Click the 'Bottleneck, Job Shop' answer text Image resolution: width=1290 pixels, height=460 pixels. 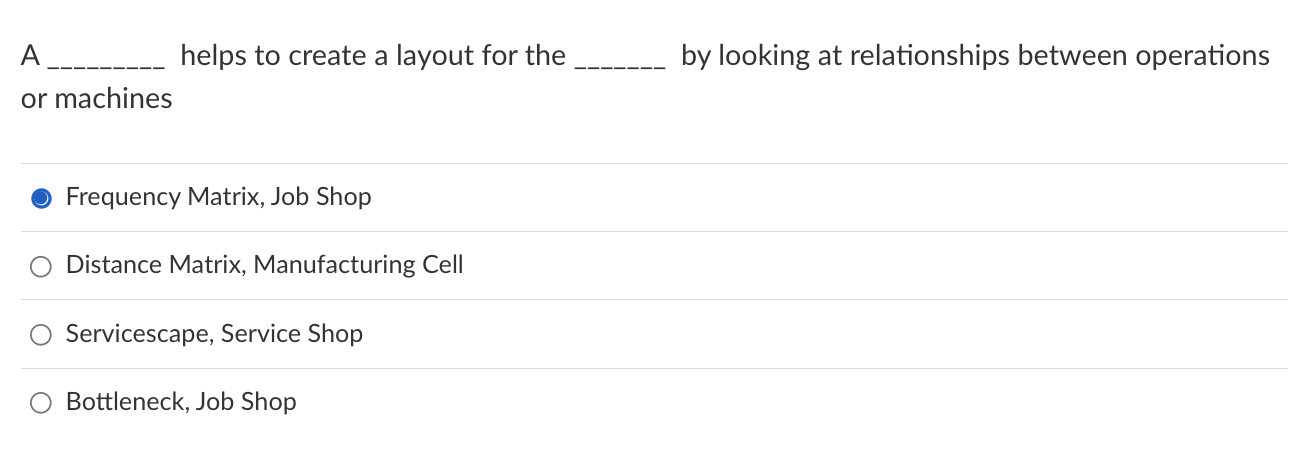[181, 402]
